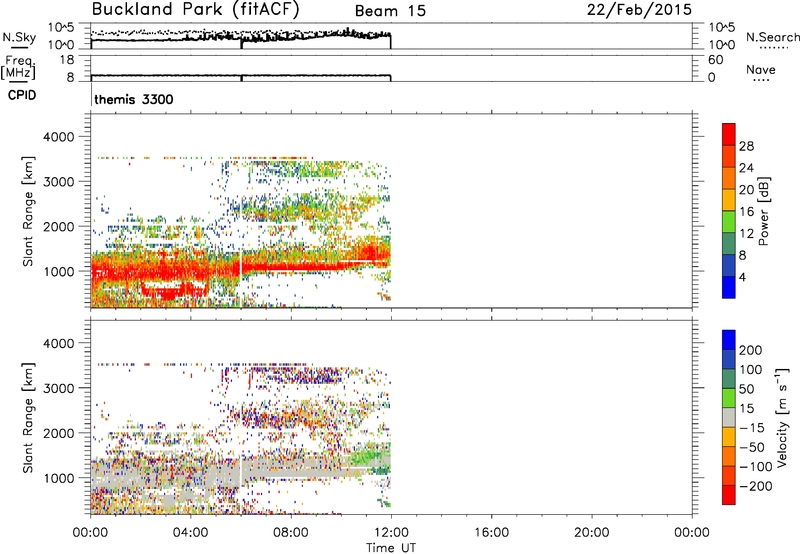The image size is (800, 554).
Task: Click the "Time UT" x-axis label
Action: coord(391,547)
